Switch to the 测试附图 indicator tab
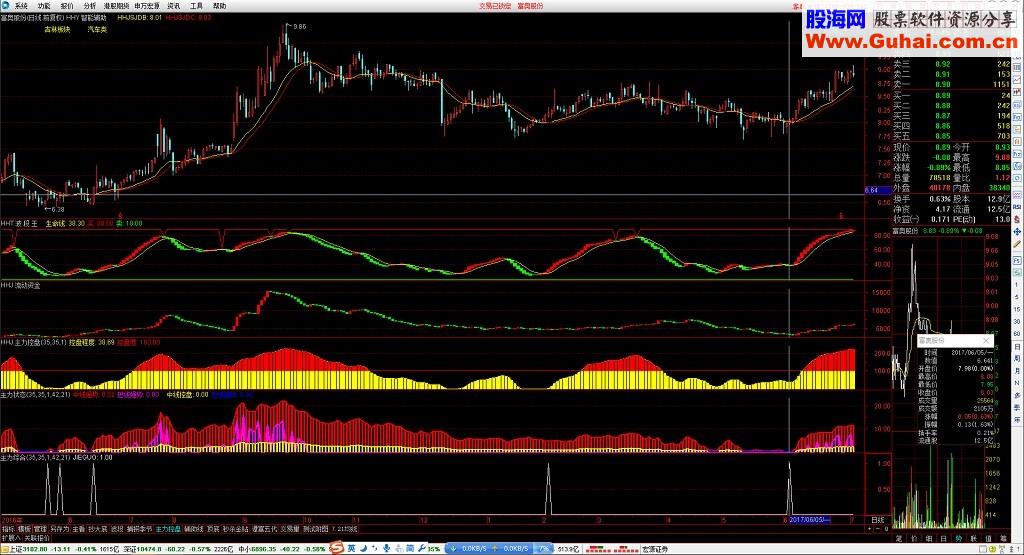Screen dimensions: 1024x555 tap(315, 529)
